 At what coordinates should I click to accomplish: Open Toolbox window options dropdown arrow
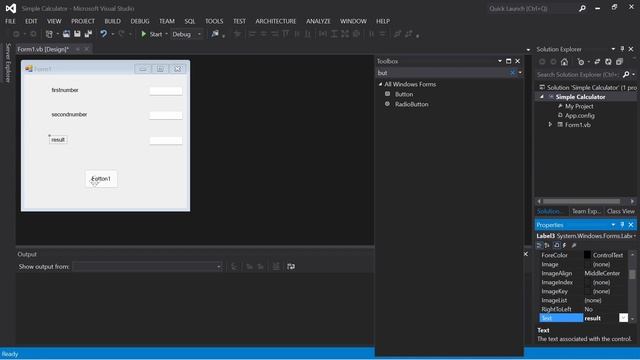pyautogui.click(x=500, y=61)
